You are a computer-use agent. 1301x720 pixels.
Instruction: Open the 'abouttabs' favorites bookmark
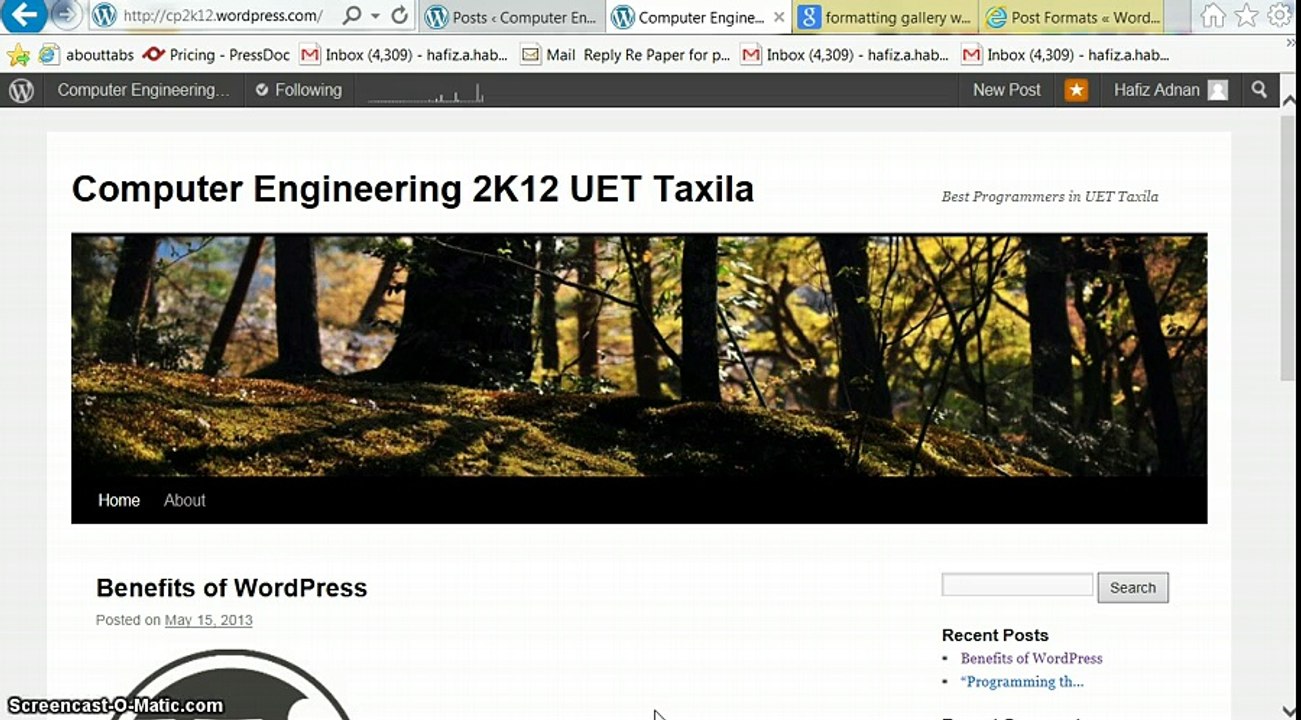point(86,55)
